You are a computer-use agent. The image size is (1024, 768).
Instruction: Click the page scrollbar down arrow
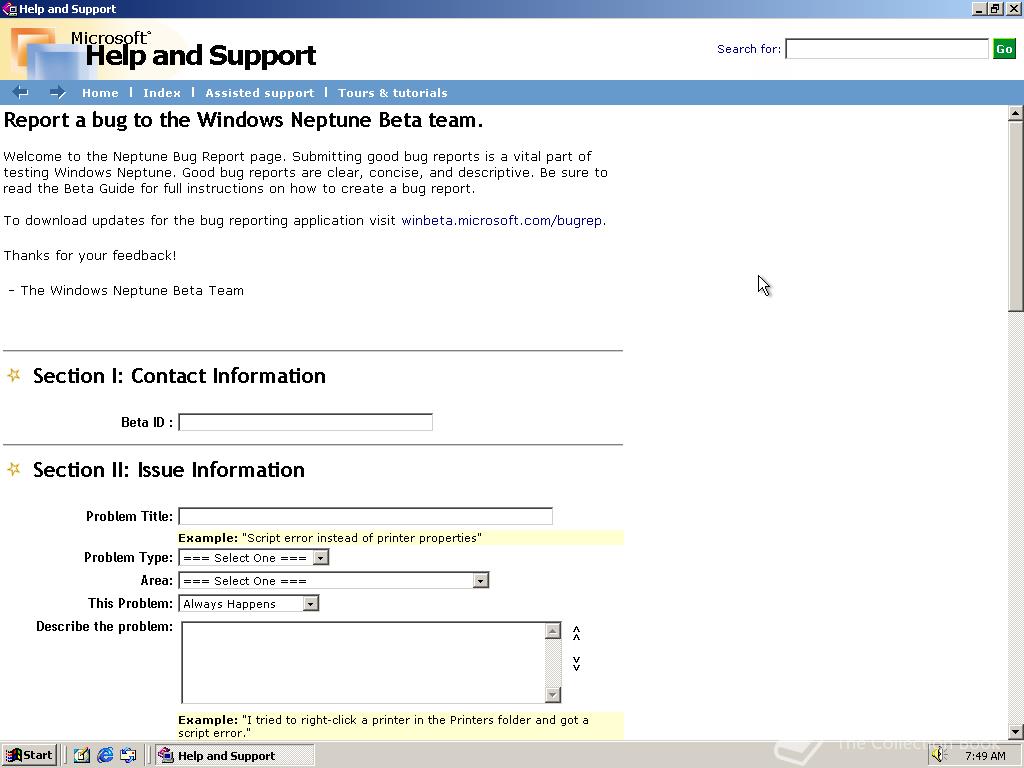click(1016, 732)
